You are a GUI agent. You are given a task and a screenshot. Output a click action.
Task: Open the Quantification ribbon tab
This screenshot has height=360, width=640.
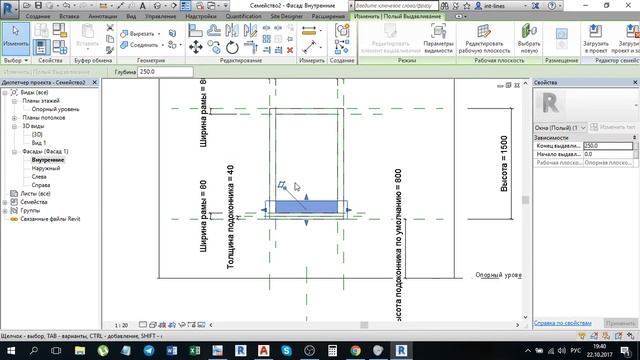point(243,16)
